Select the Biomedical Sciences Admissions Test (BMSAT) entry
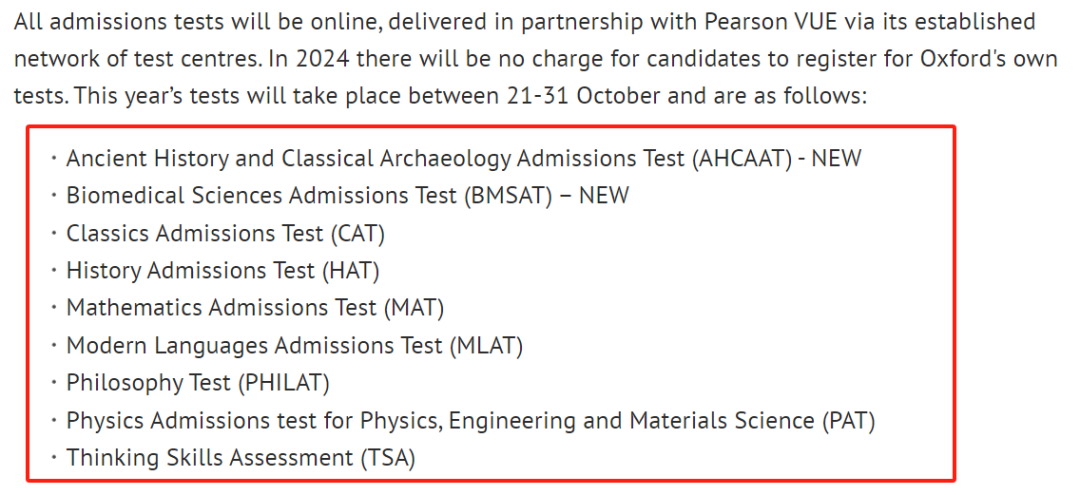The height and width of the screenshot is (495, 1080). tap(347, 196)
